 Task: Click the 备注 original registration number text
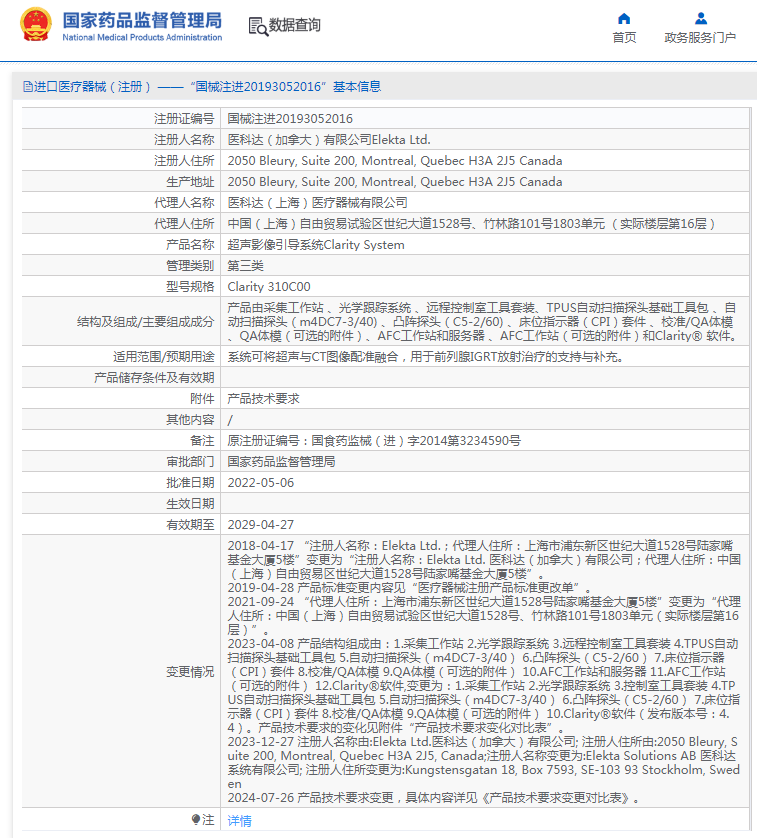click(374, 441)
